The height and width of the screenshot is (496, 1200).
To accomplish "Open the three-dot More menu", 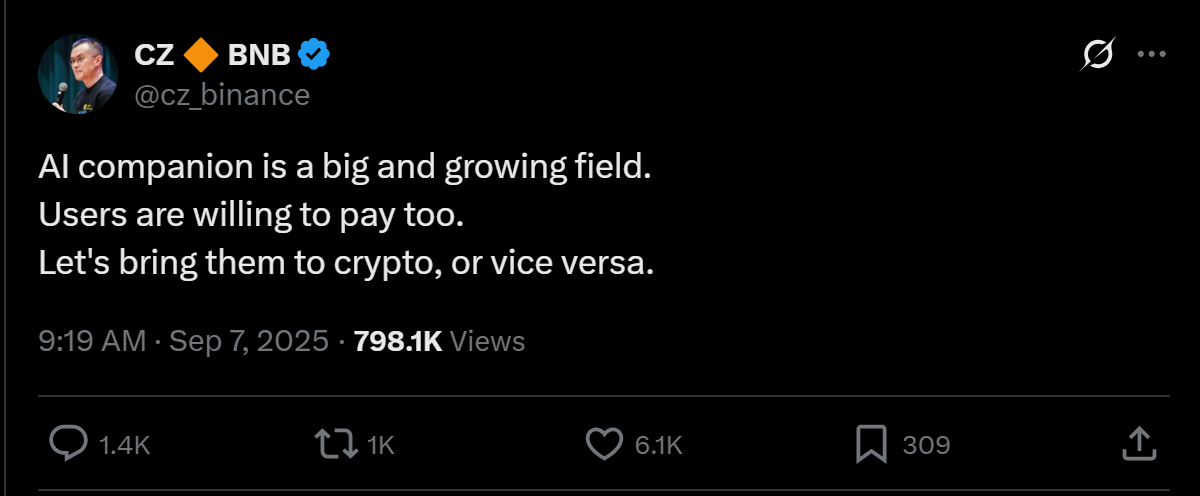I will point(1152,56).
